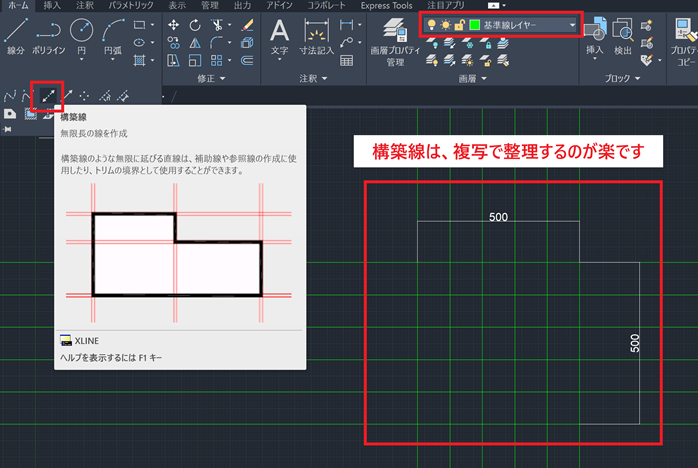Click the 文字 (Text) tool icon
The height and width of the screenshot is (468, 698).
click(x=280, y=32)
